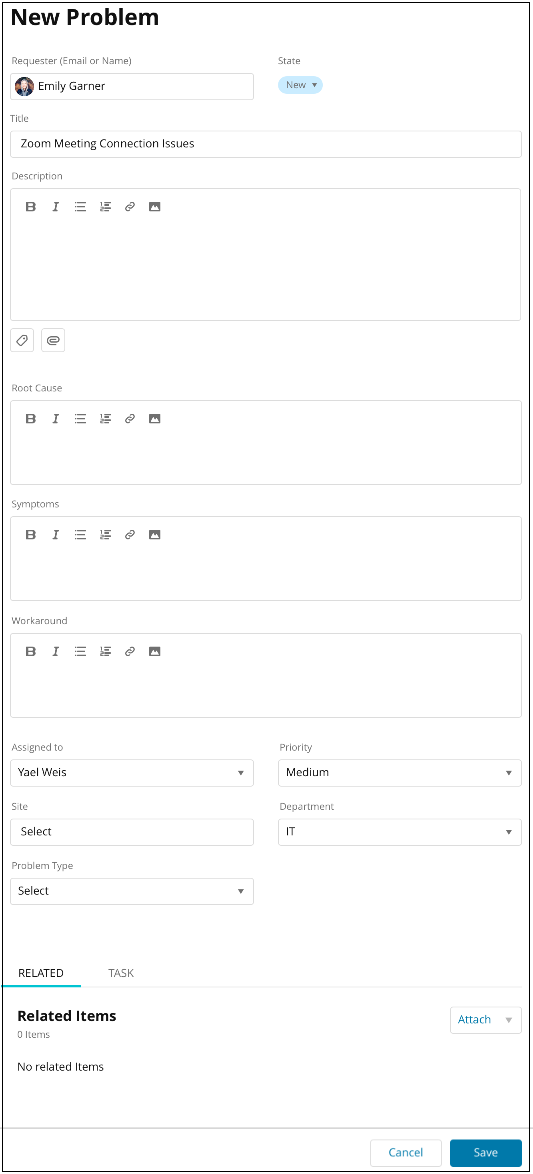This screenshot has width=533, height=1174.
Task: Toggle italic in the Symptoms editor
Action: [55, 535]
